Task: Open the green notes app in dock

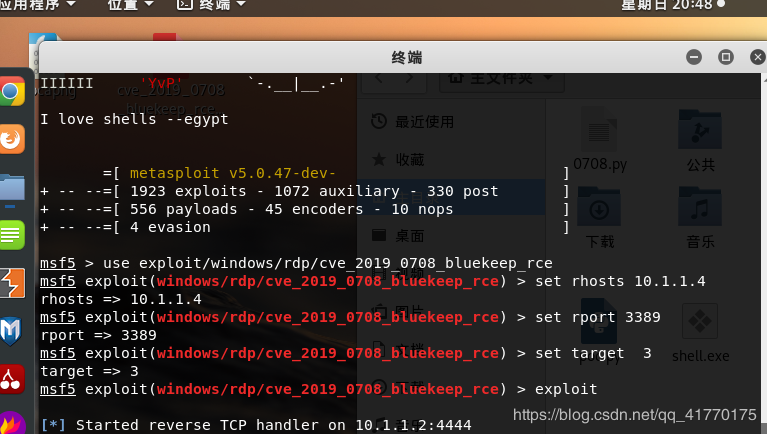Action: click(12, 235)
